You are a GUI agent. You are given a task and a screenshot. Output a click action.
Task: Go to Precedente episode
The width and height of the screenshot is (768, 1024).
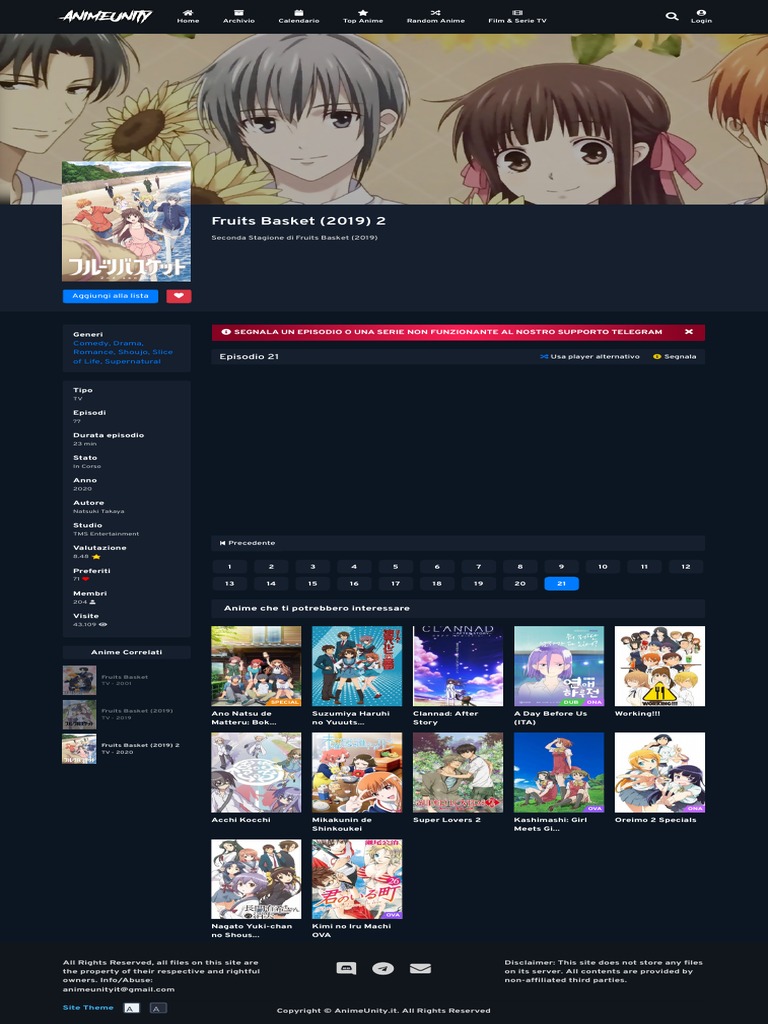248,543
